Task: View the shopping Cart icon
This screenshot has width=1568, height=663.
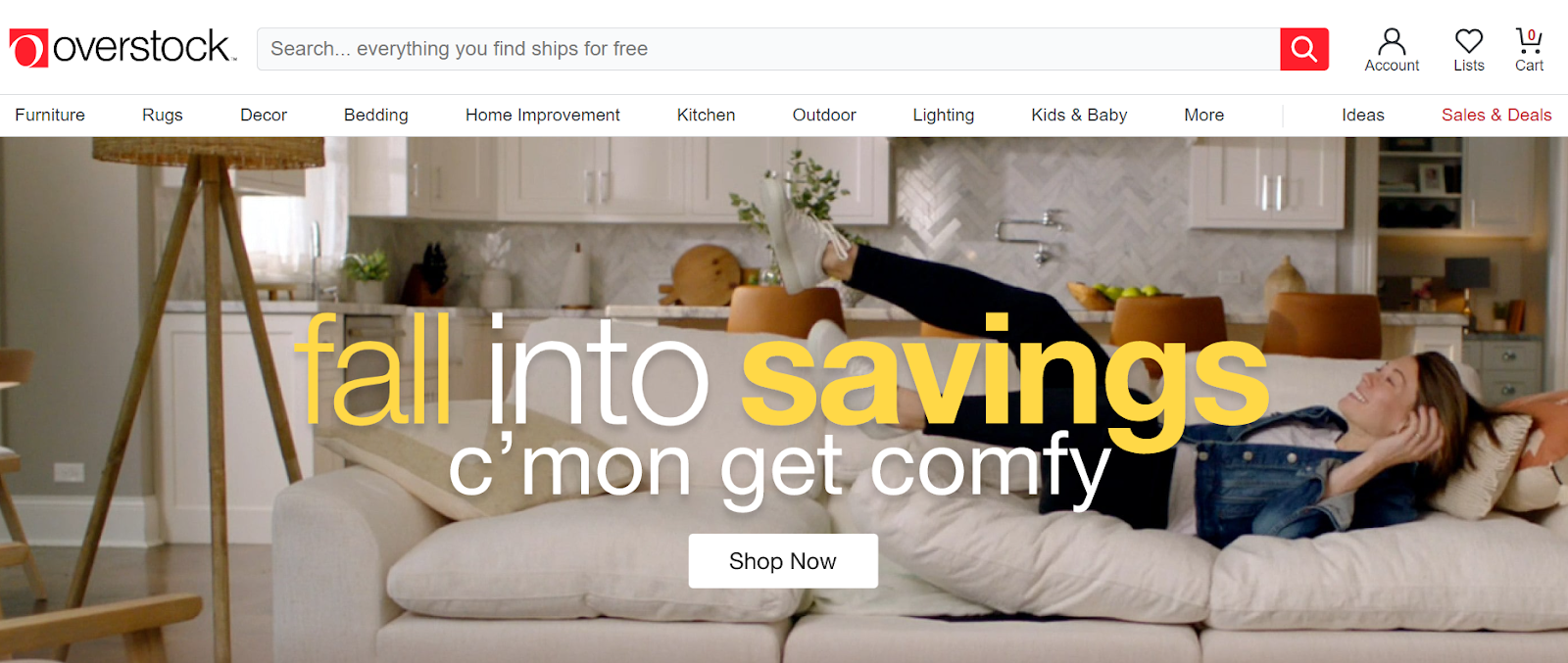Action: click(1529, 49)
